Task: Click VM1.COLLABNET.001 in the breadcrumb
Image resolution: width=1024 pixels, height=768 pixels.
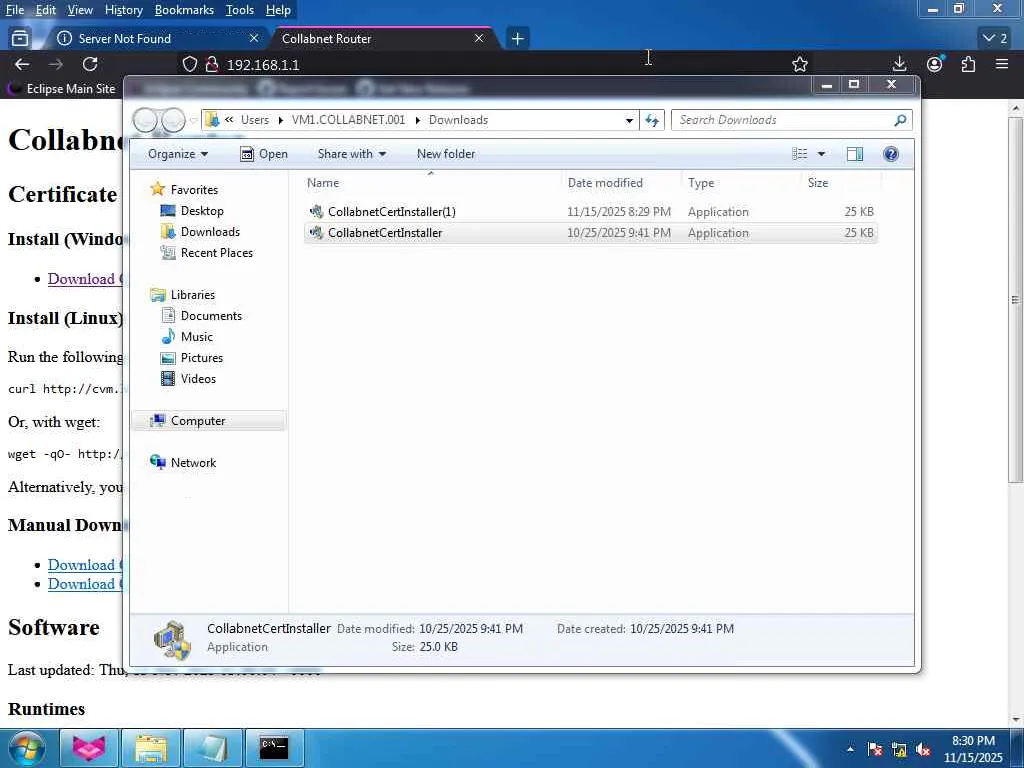Action: (348, 120)
